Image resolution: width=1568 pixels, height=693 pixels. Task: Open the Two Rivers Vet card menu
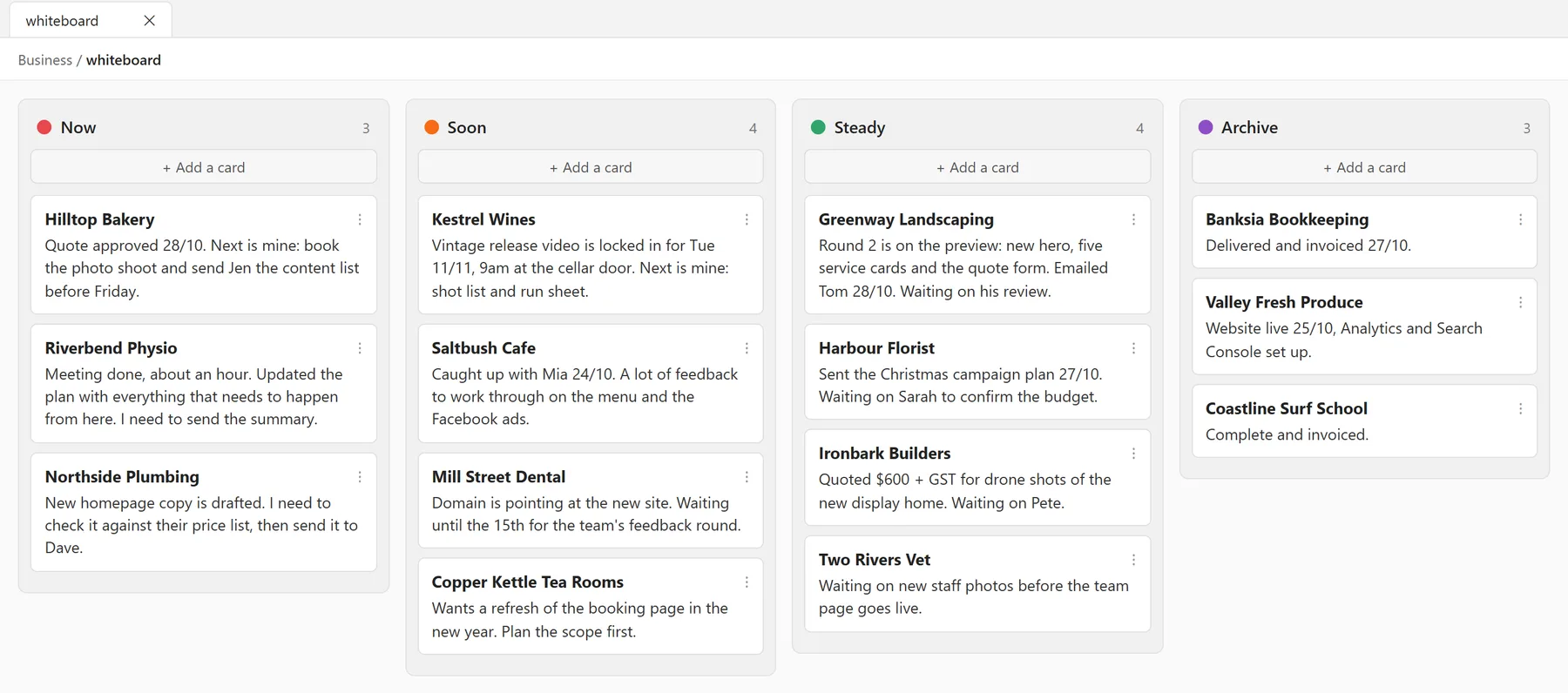click(1133, 560)
